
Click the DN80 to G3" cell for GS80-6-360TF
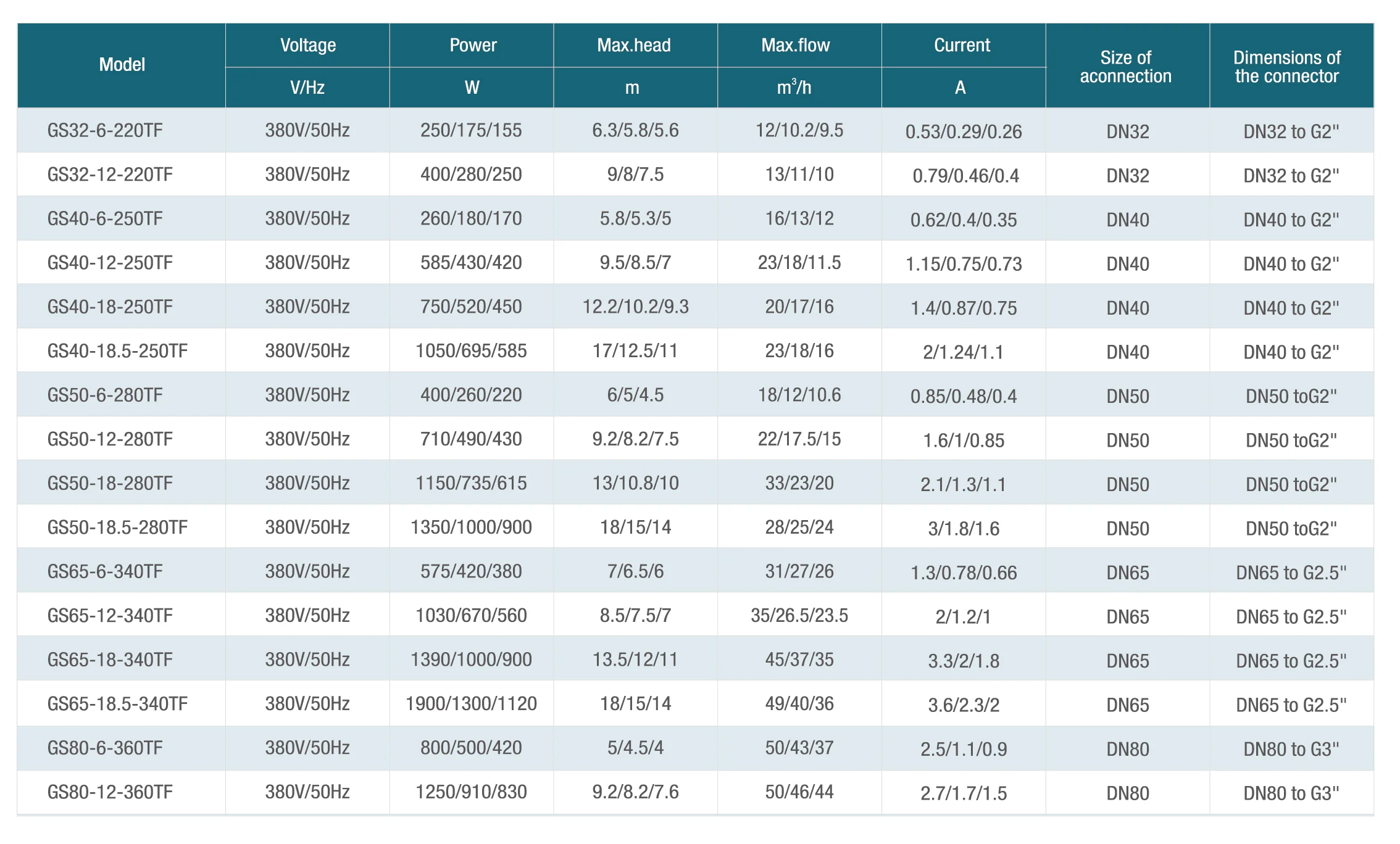[1291, 749]
